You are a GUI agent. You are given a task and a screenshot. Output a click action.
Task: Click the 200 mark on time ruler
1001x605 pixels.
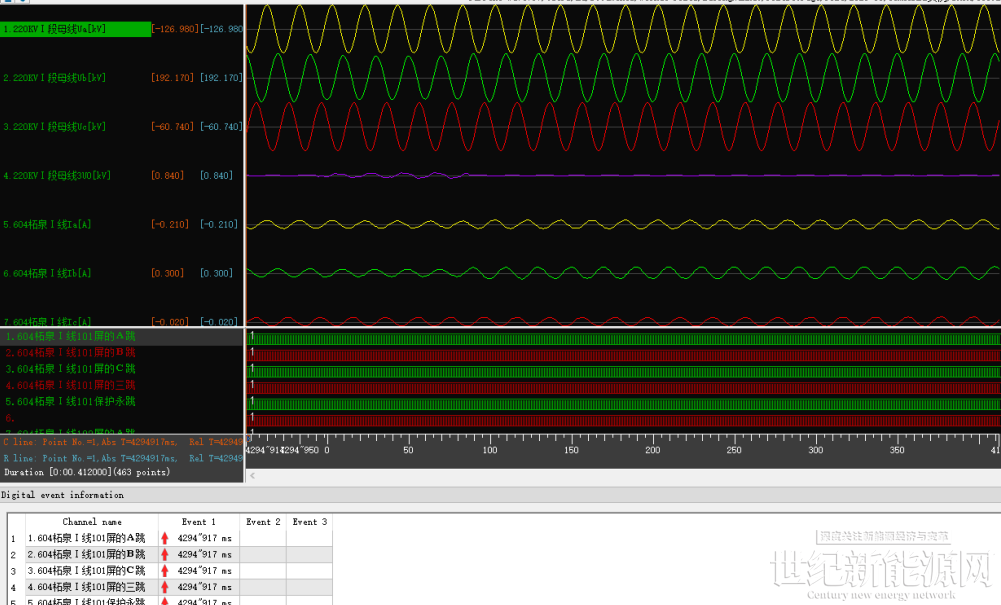653,451
